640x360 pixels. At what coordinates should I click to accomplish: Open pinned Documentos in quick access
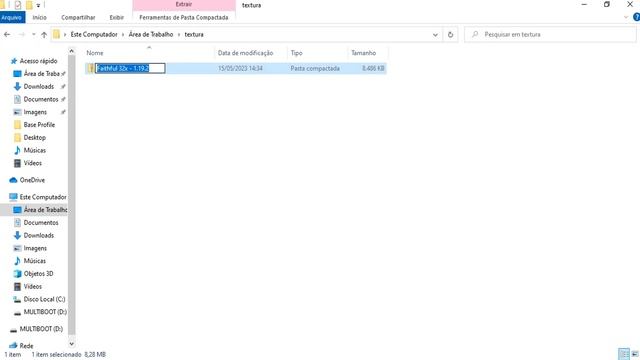(40, 99)
